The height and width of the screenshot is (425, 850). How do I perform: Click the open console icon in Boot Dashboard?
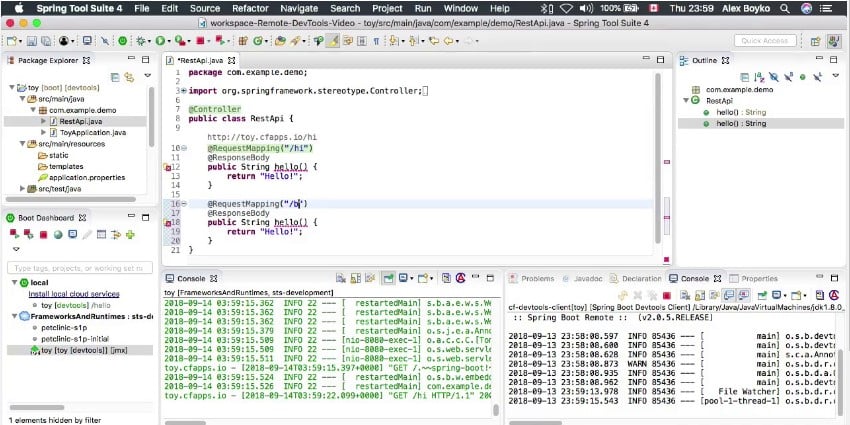(x=72, y=235)
